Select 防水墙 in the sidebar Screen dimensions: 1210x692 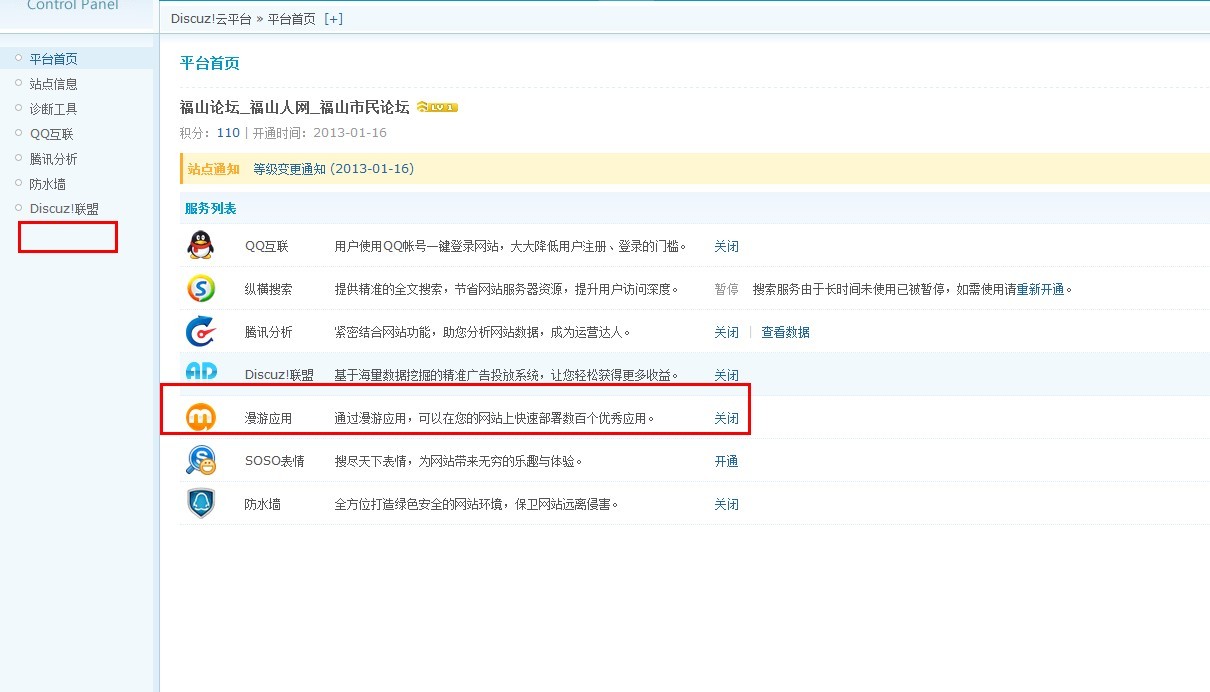coord(47,184)
